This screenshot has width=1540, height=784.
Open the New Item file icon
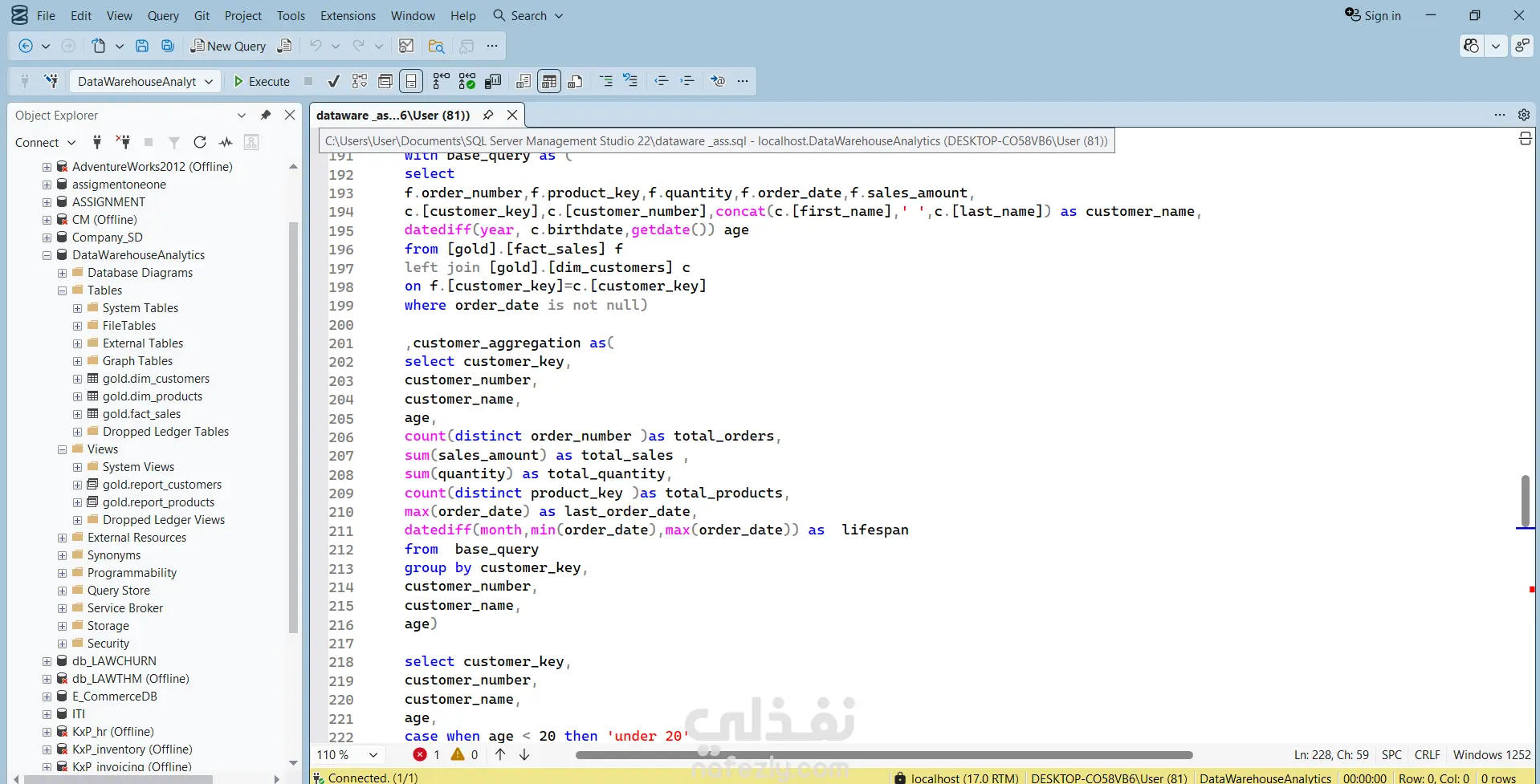tap(98, 46)
